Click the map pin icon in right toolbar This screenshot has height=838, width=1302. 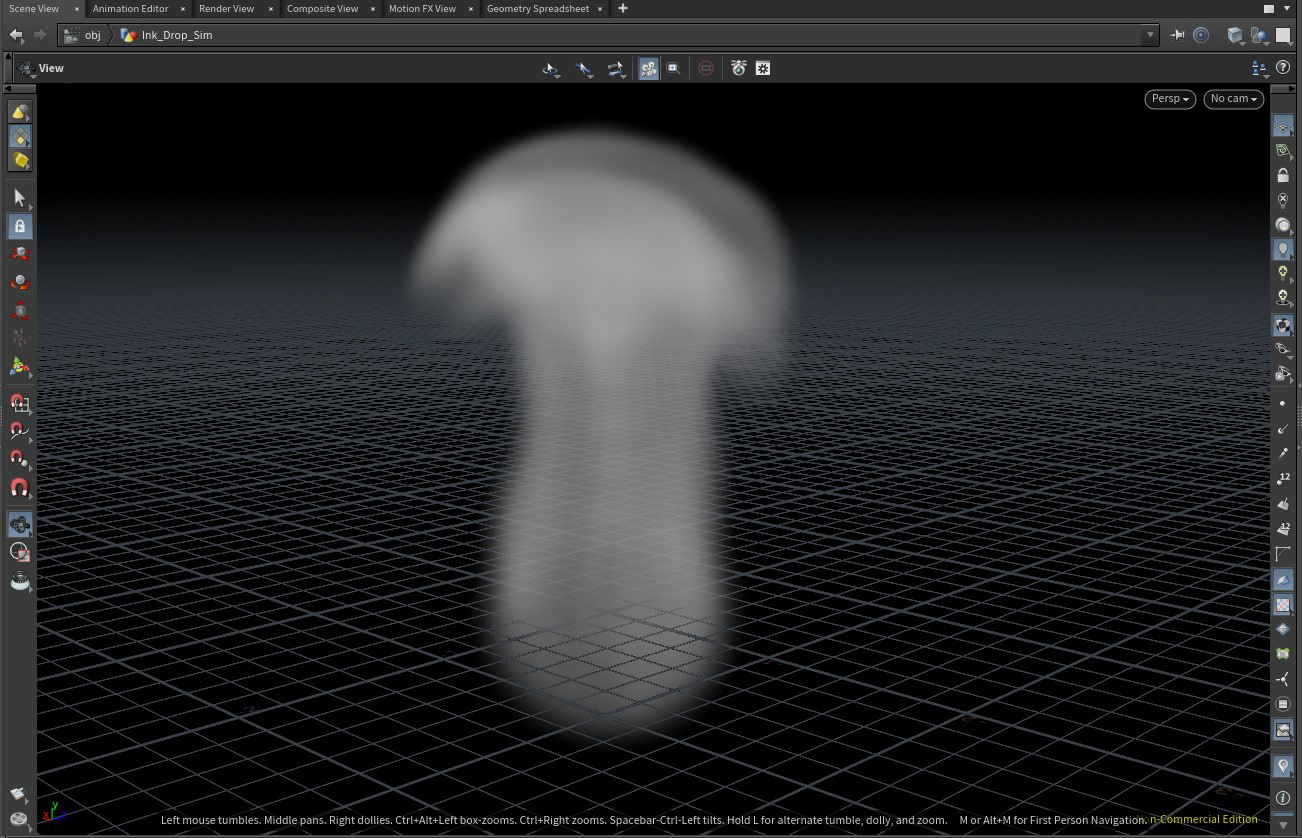point(1283,766)
